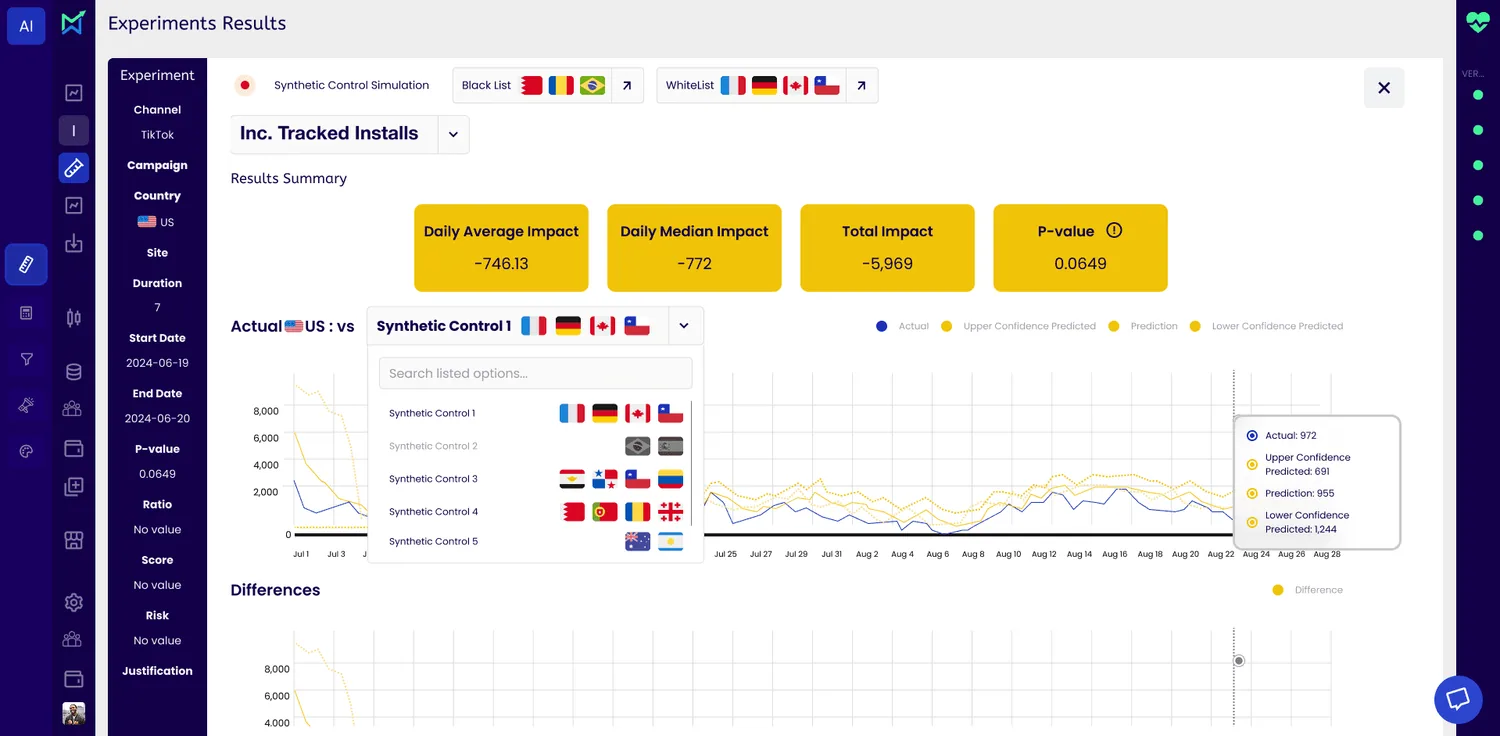The height and width of the screenshot is (736, 1500).
Task: Click the green app logo
Action: 73,23
